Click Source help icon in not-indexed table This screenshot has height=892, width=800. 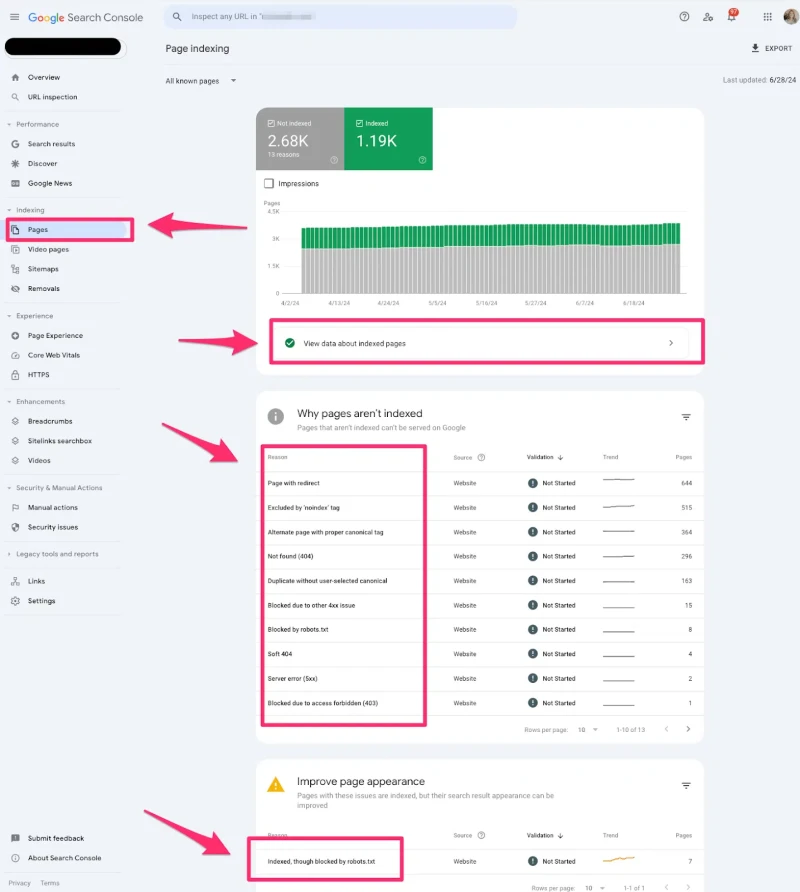point(481,457)
